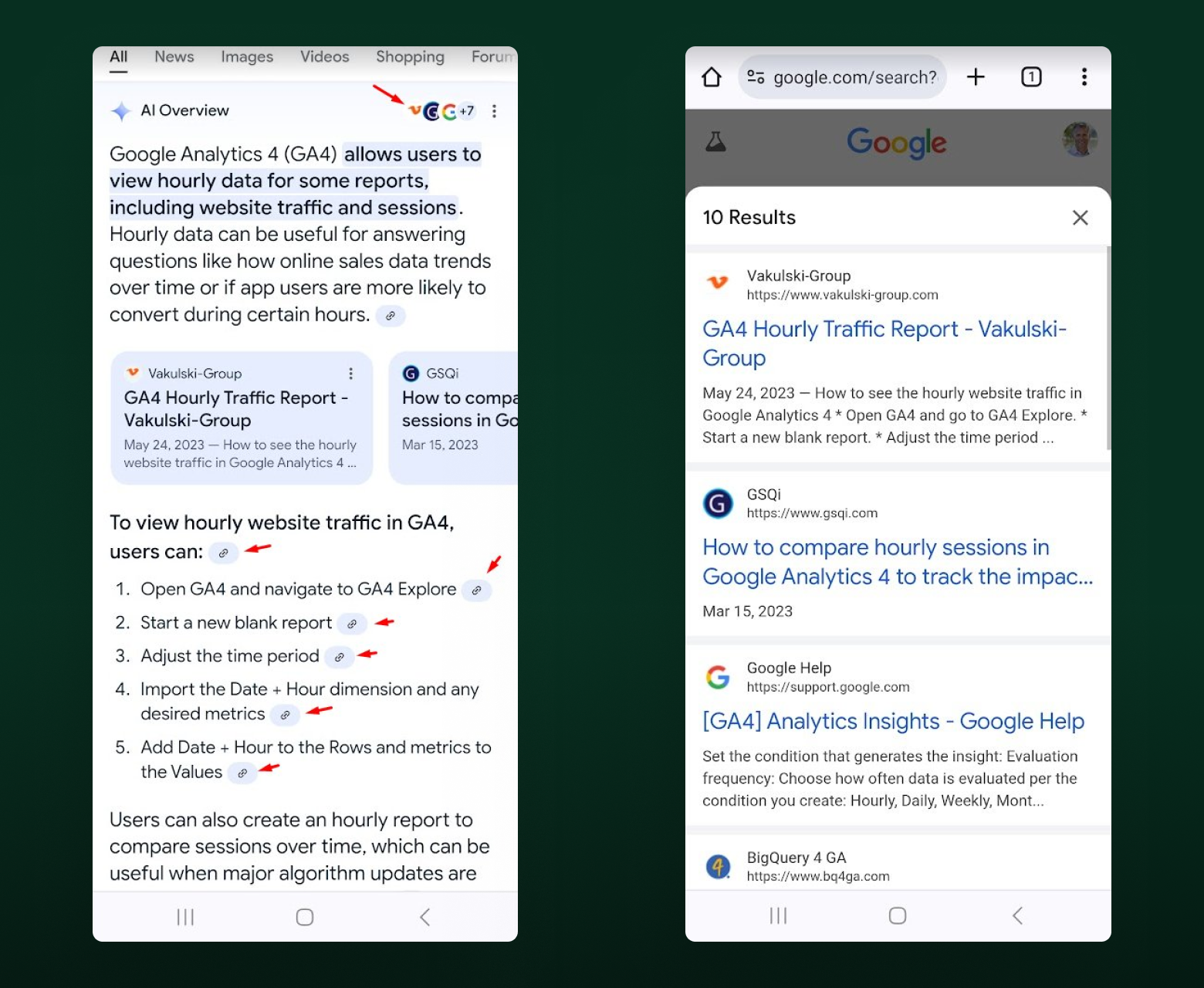The width and height of the screenshot is (1204, 988).
Task: Close the 10 Results panel
Action: (x=1080, y=218)
